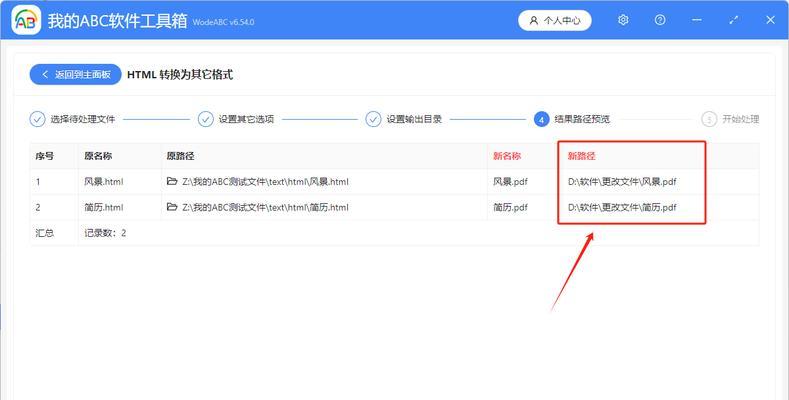
Task: Click the 记录数：2 summary text
Action: pos(105,233)
